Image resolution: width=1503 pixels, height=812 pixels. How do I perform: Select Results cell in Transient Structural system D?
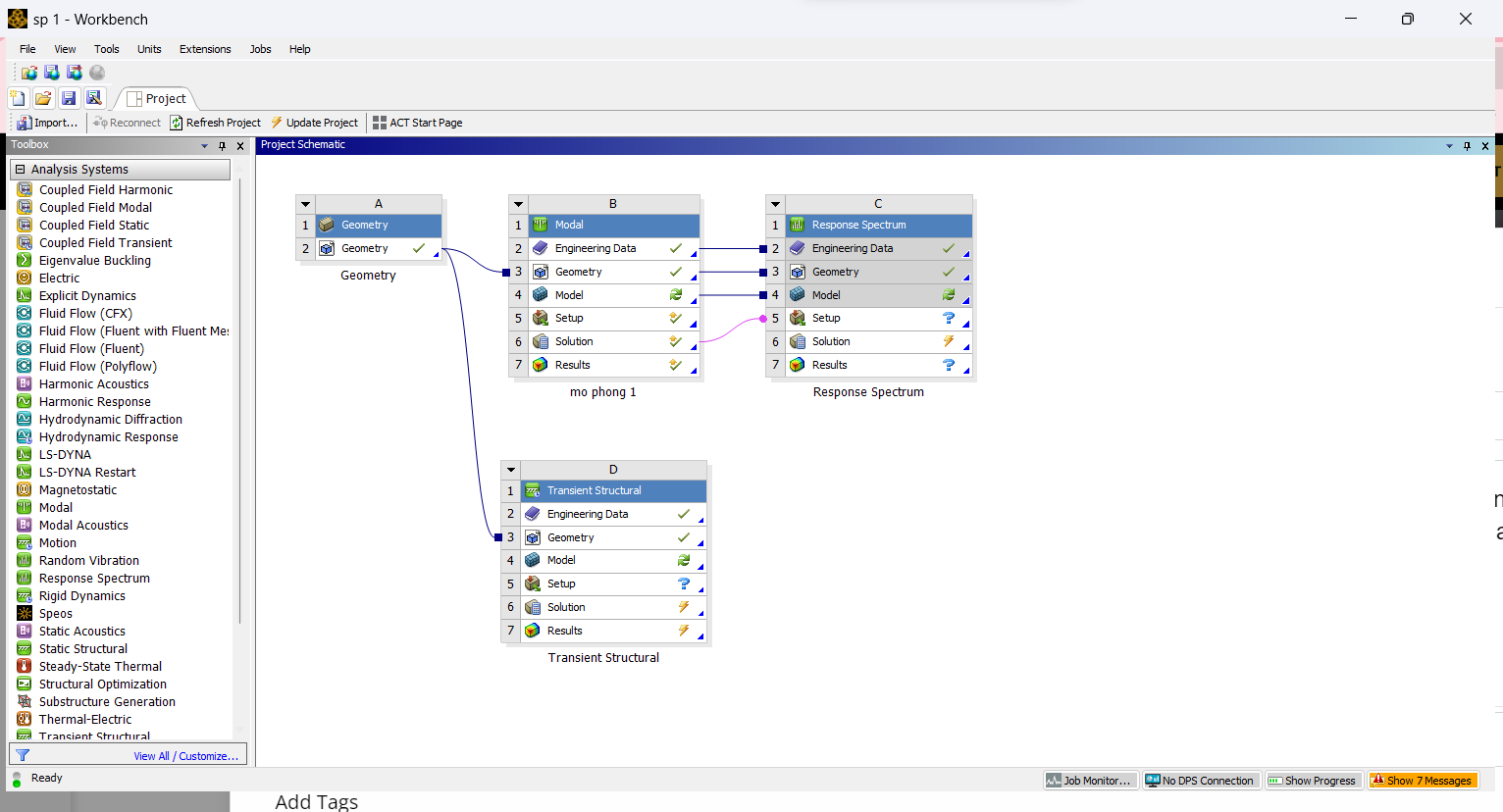click(604, 631)
